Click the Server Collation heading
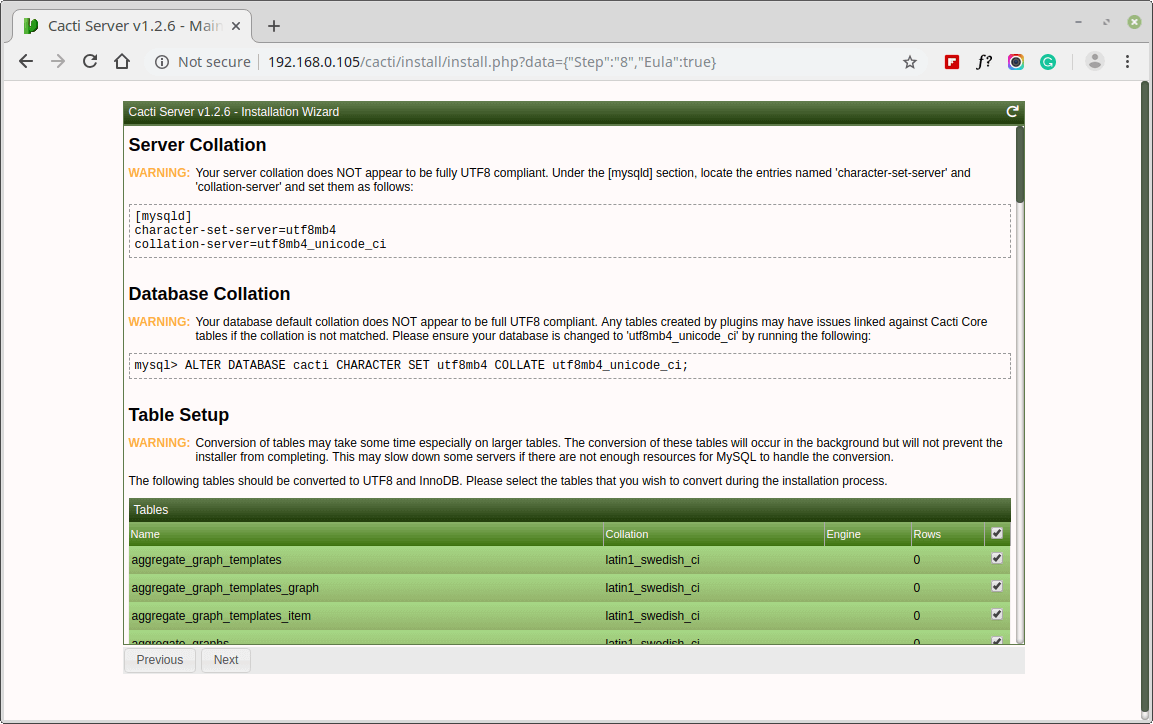1153x724 pixels. [x=197, y=145]
